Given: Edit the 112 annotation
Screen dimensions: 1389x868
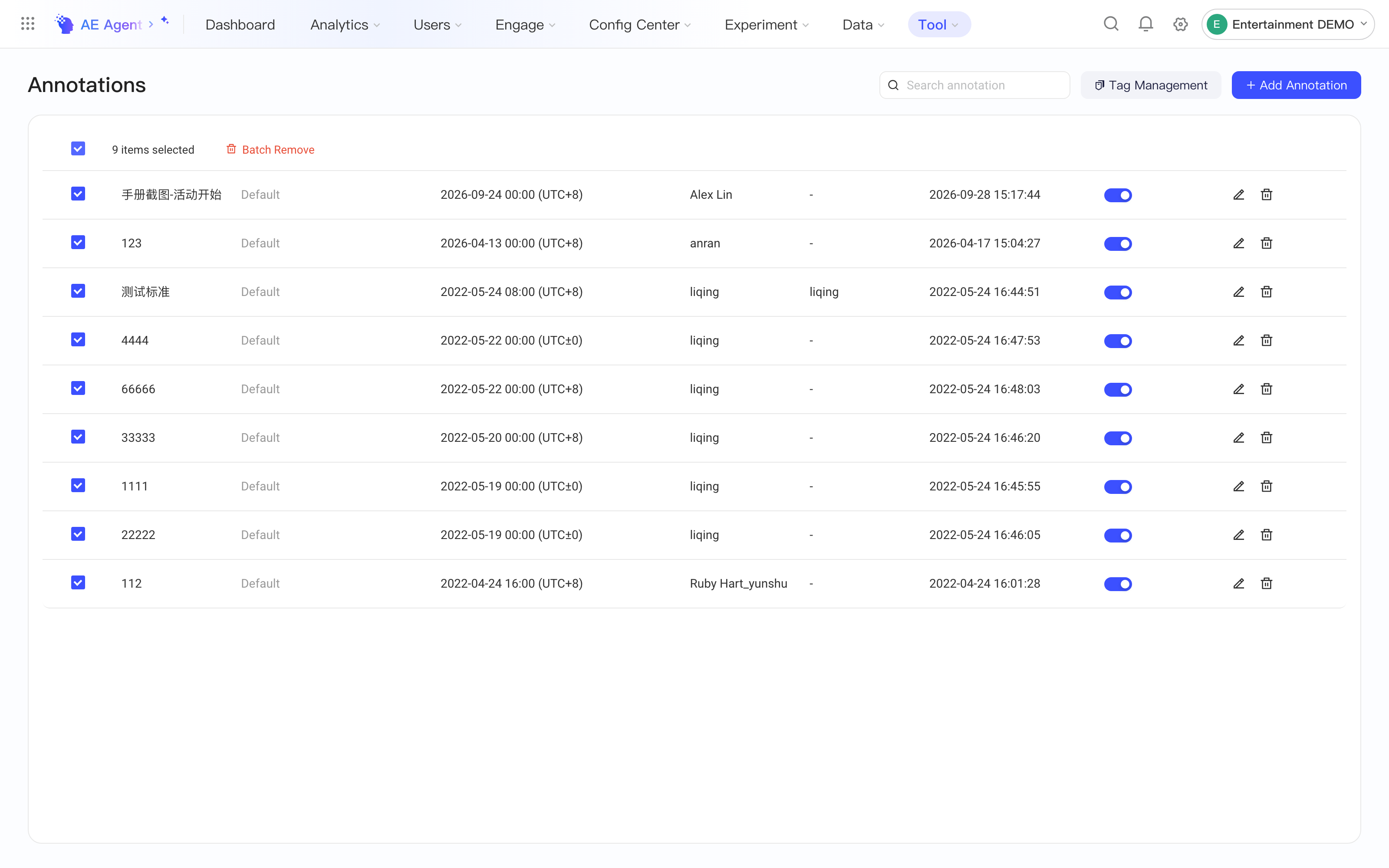Looking at the screenshot, I should (x=1239, y=583).
